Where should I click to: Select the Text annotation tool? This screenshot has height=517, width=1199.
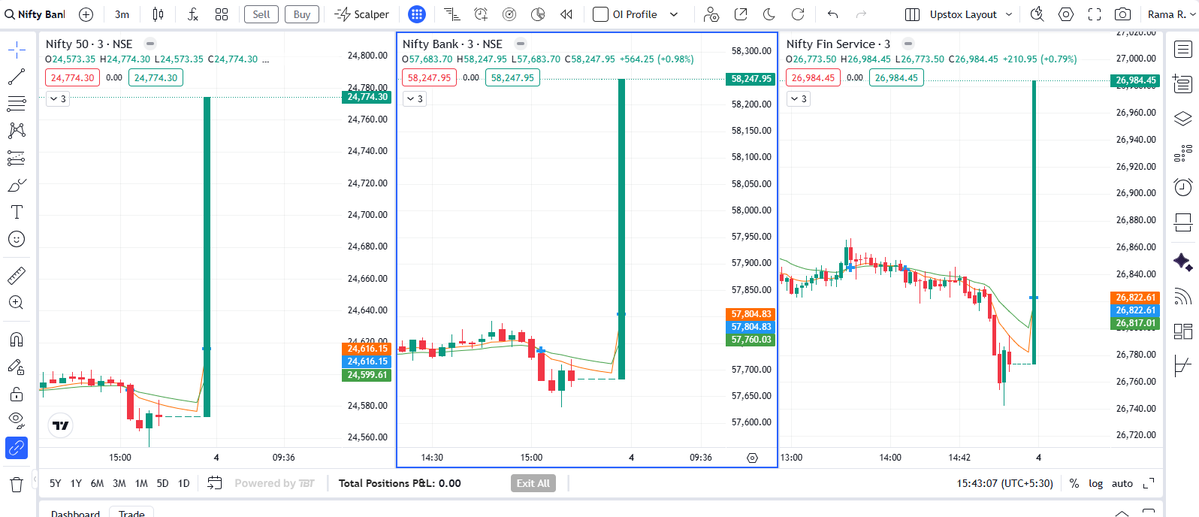(x=17, y=212)
